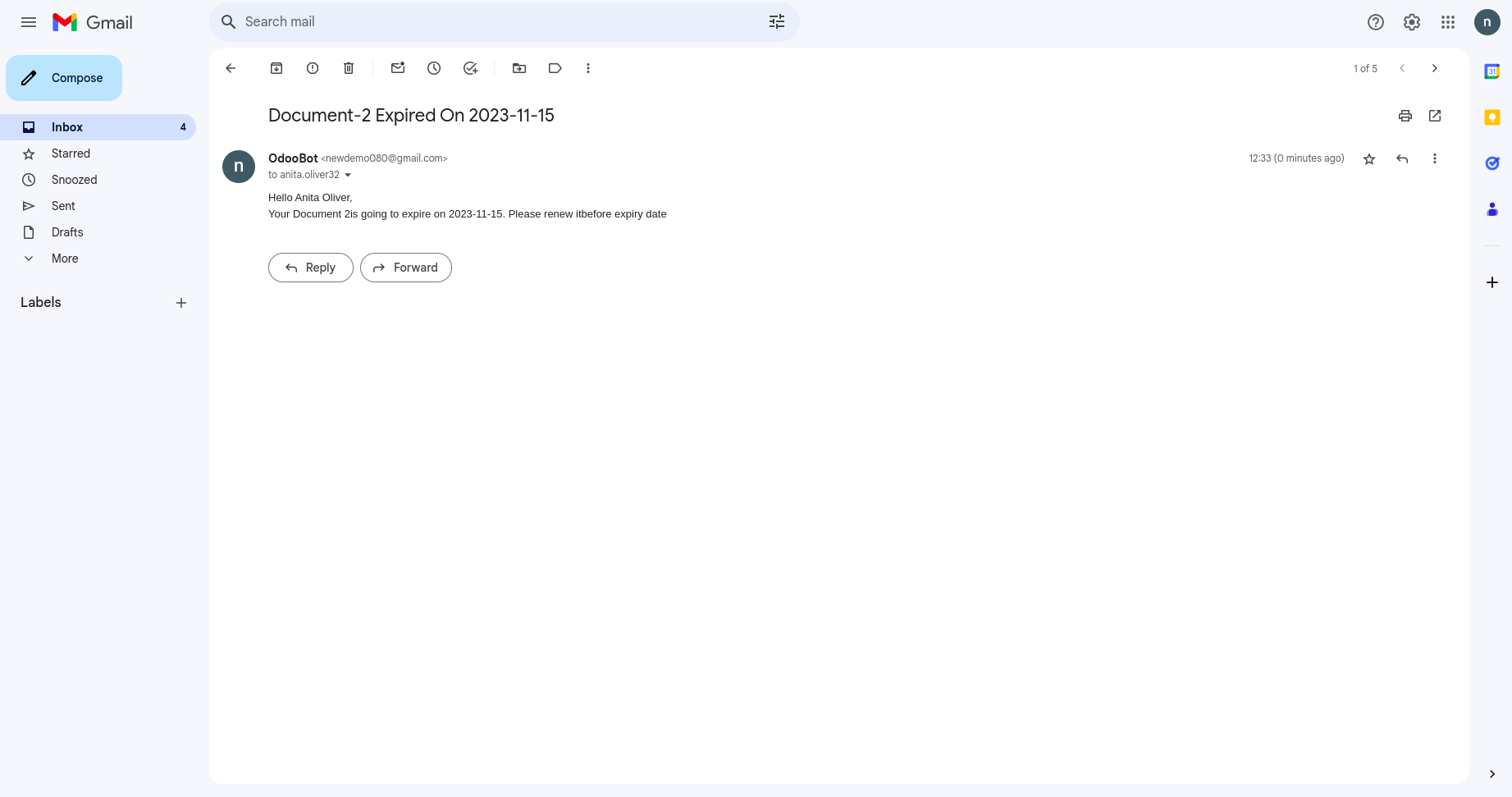This screenshot has height=797, width=1512.
Task: Go to older email arrow
Action: 1435,68
